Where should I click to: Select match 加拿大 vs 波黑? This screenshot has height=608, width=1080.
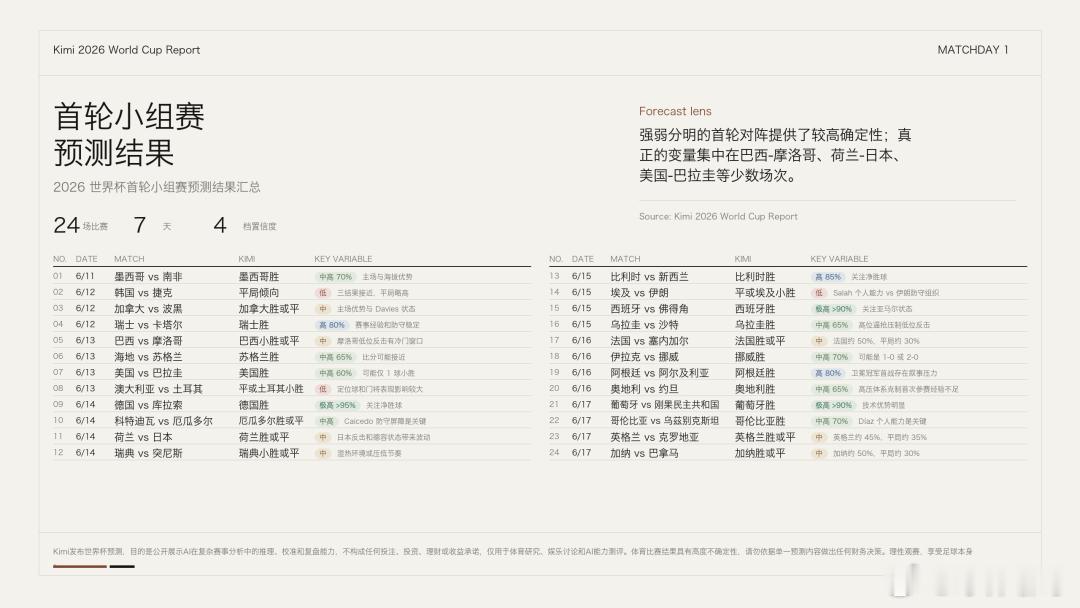click(148, 308)
